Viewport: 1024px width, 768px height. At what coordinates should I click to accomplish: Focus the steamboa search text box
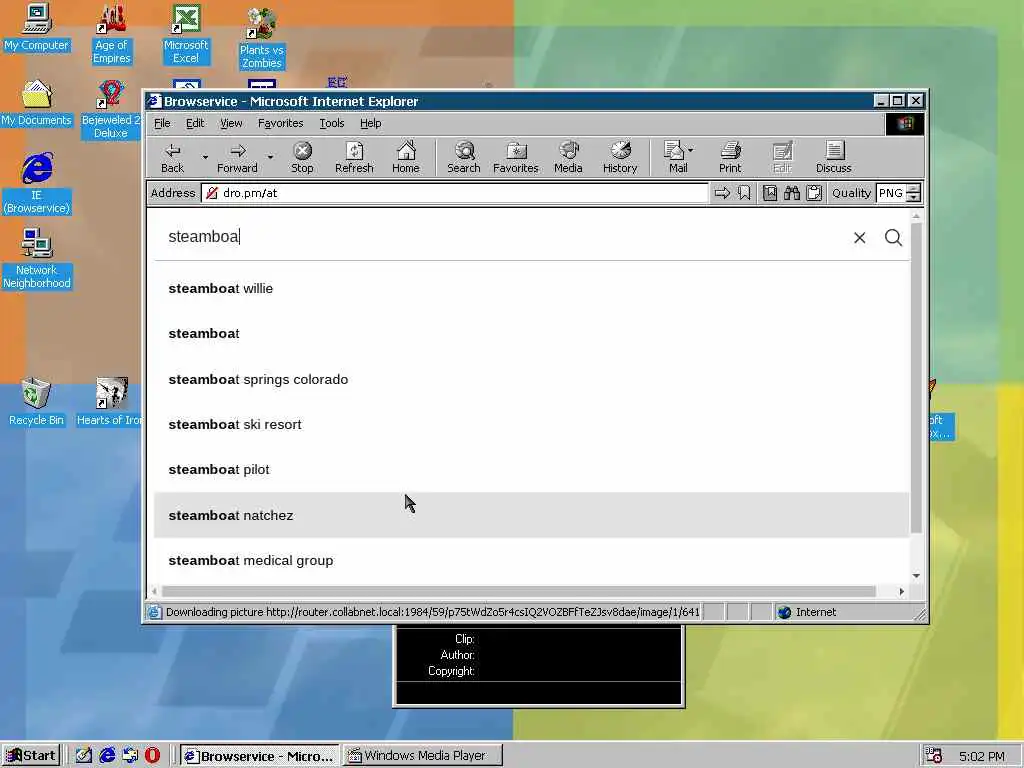point(503,236)
